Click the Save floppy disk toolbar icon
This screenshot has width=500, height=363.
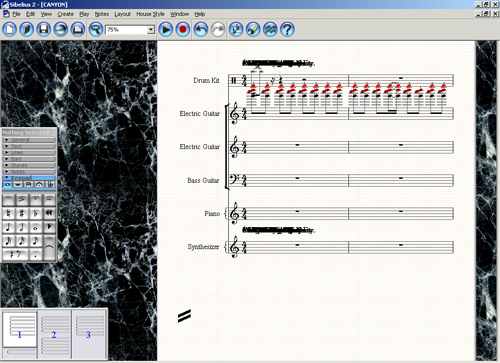tap(44, 29)
